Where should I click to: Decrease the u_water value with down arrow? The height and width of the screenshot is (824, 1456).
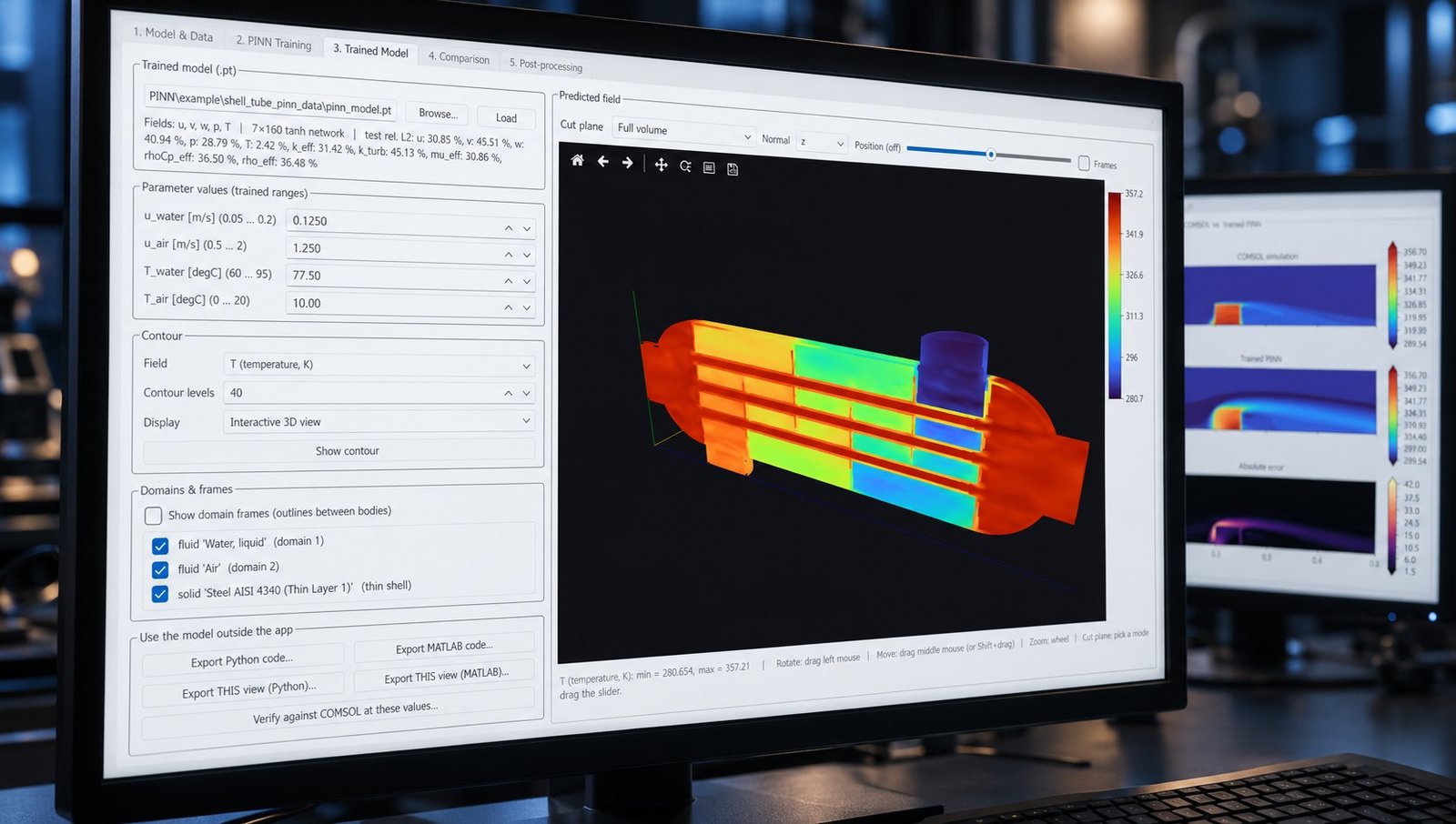[527, 229]
